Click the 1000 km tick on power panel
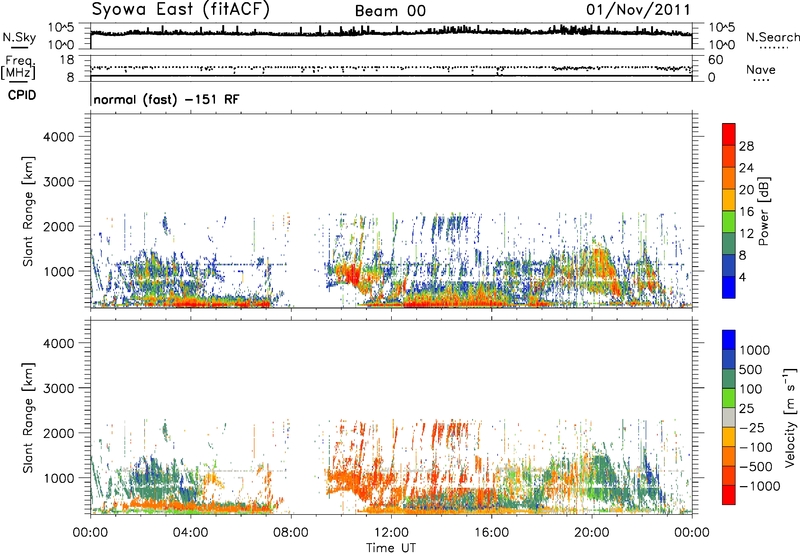This screenshot has height=554, width=800. 59,271
